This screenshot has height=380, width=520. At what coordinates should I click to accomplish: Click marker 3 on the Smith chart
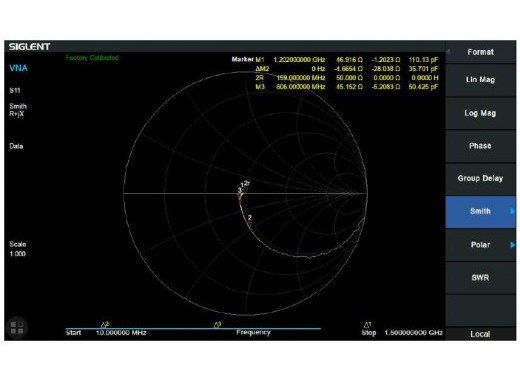[x=239, y=192]
